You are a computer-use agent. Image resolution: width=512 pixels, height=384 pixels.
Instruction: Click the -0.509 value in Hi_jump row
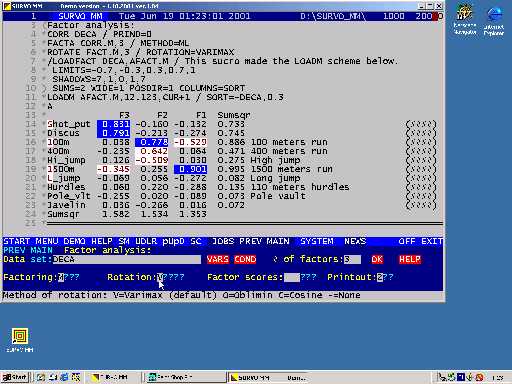[x=152, y=160]
